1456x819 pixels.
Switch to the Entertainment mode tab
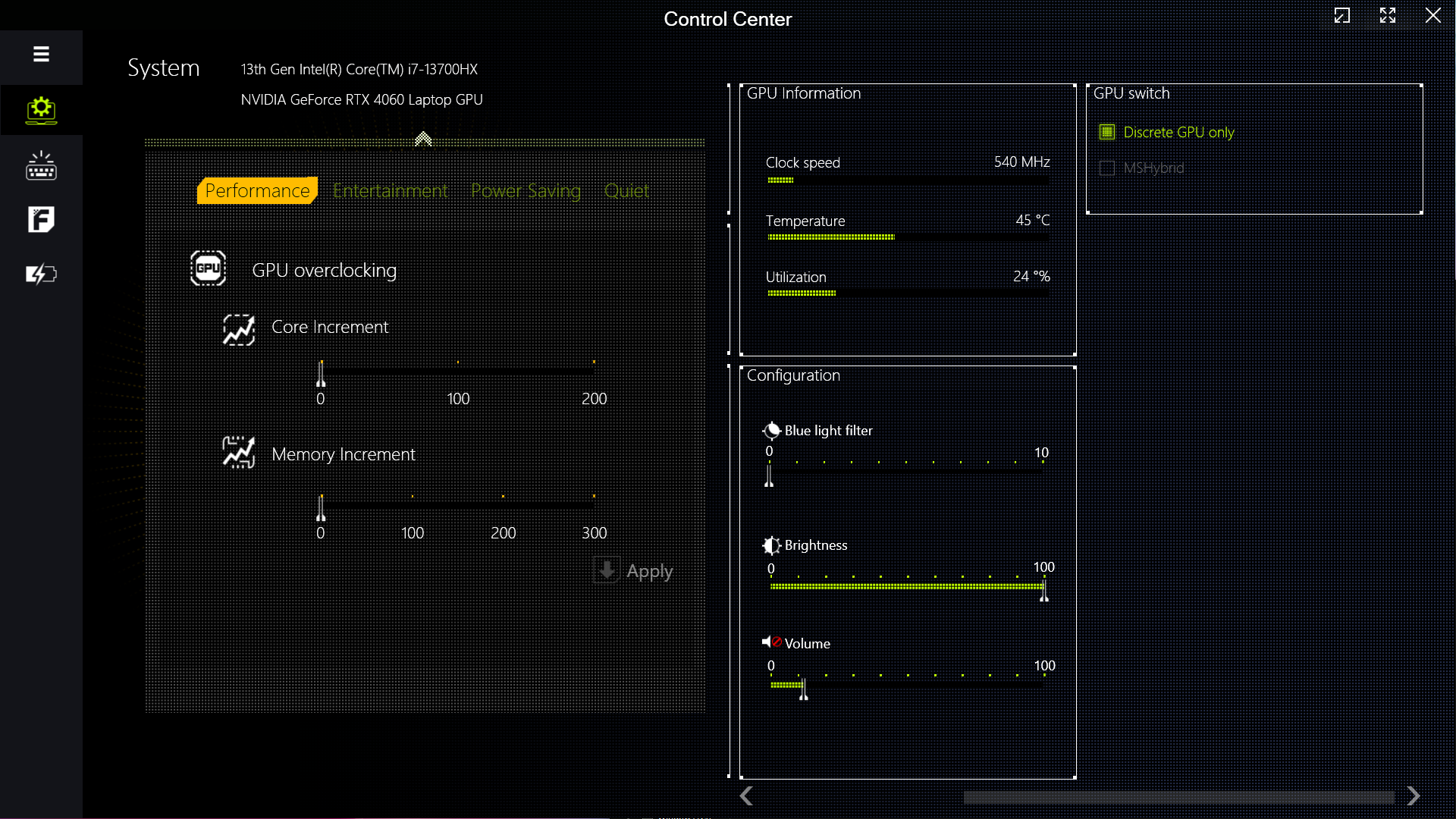[391, 190]
